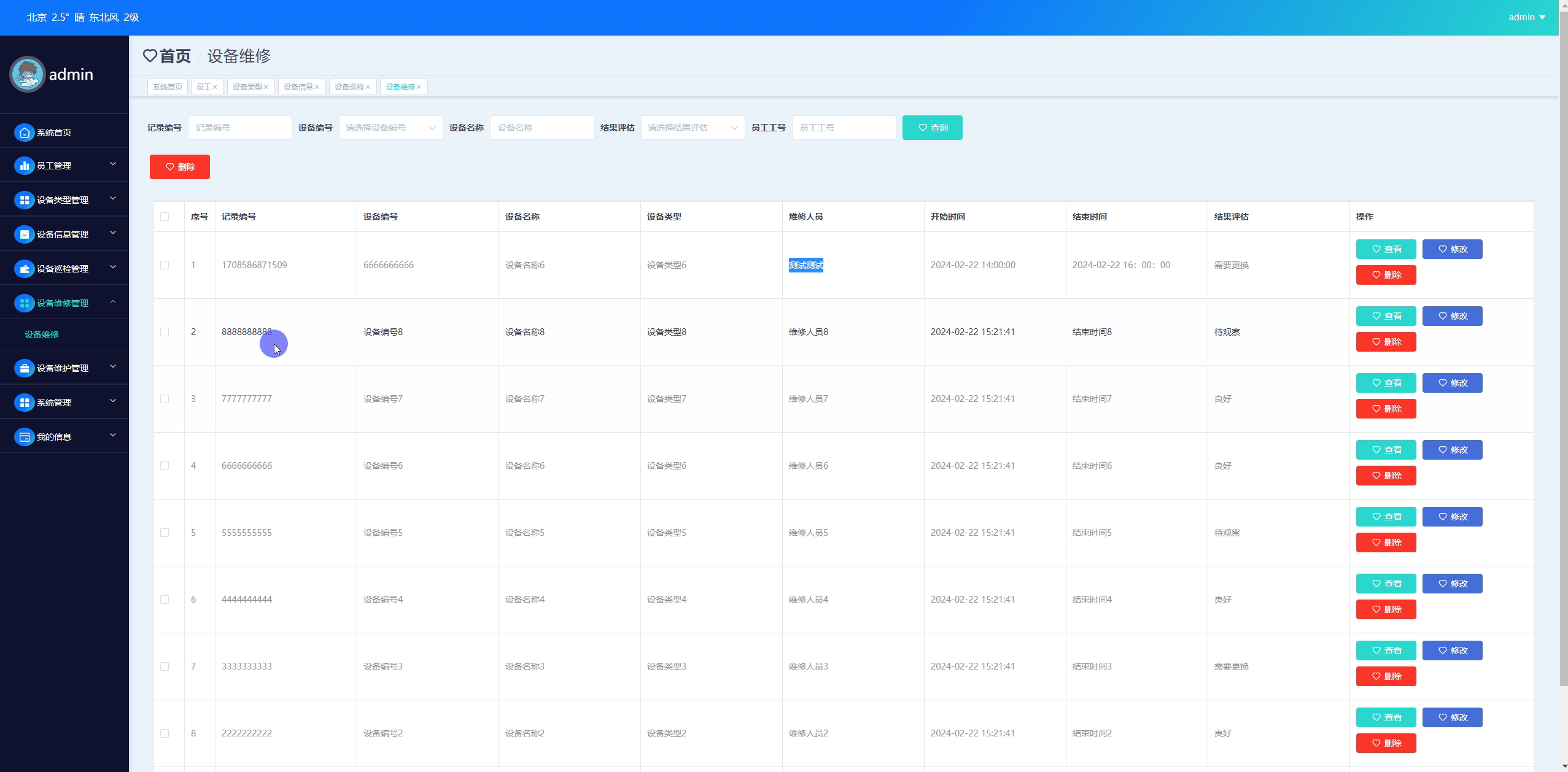The width and height of the screenshot is (1568, 772).
Task: Switch to the 设备信息 tab
Action: coord(298,87)
